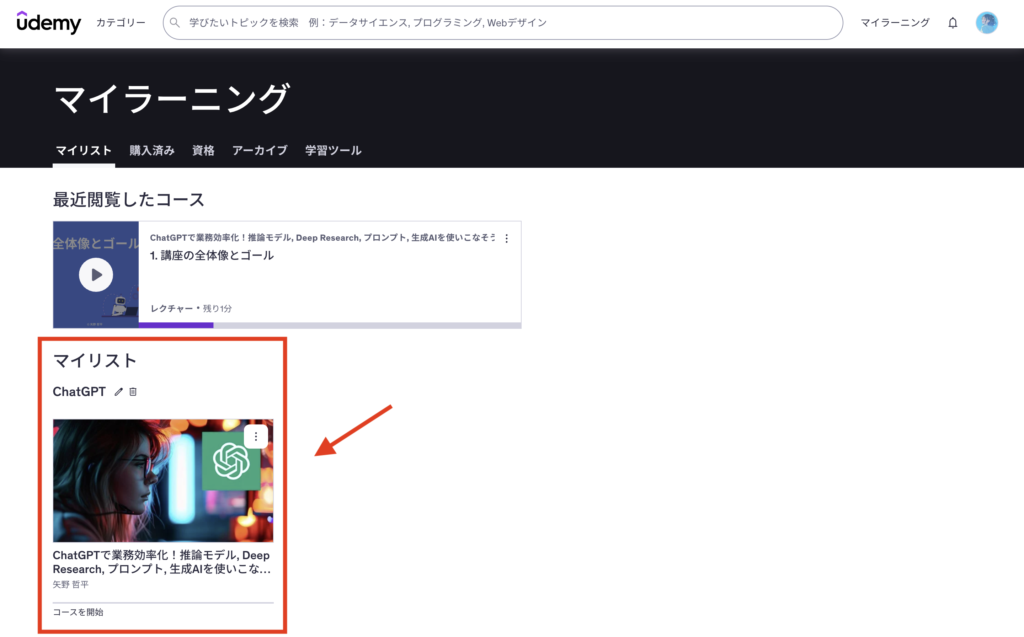Play the recently viewed lecture
The width and height of the screenshot is (1024, 637).
pos(96,274)
